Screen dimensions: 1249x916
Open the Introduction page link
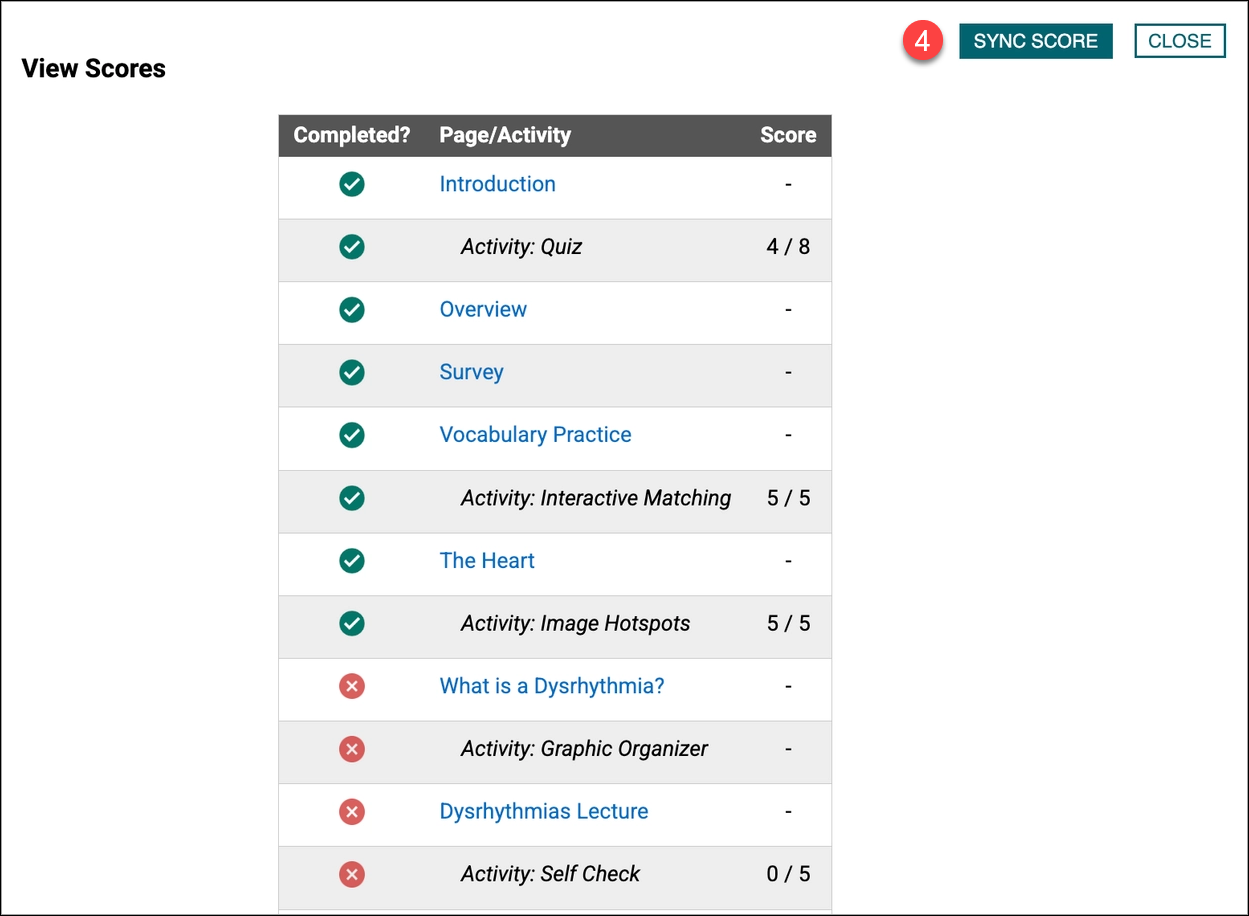(497, 184)
